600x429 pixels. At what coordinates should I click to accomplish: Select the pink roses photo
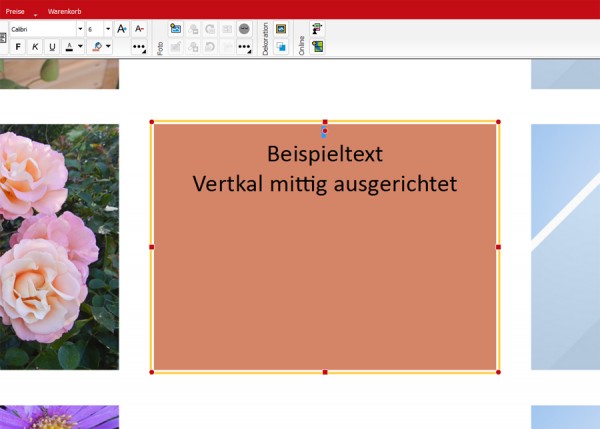(59, 247)
